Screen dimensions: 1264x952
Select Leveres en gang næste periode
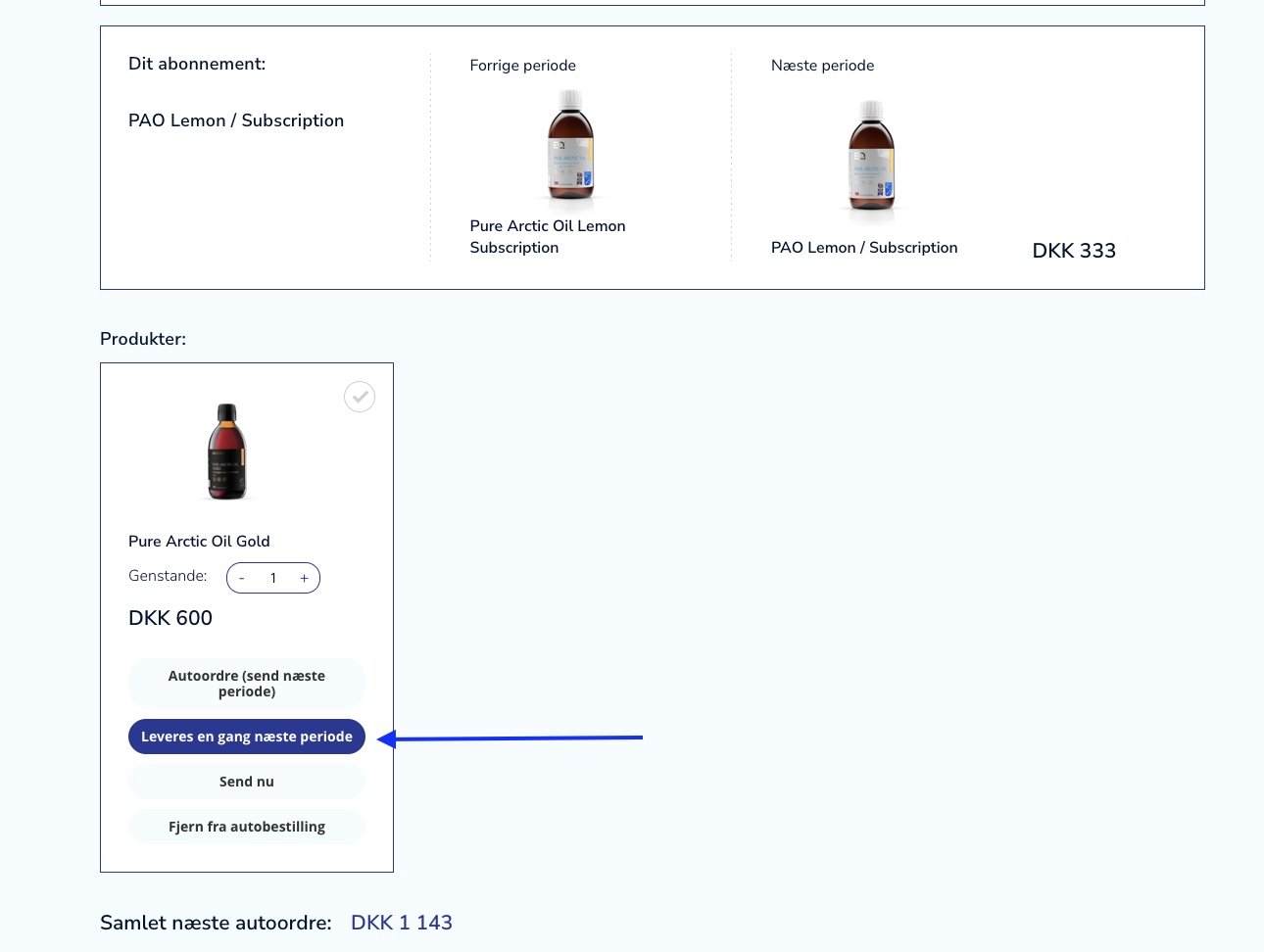point(247,737)
